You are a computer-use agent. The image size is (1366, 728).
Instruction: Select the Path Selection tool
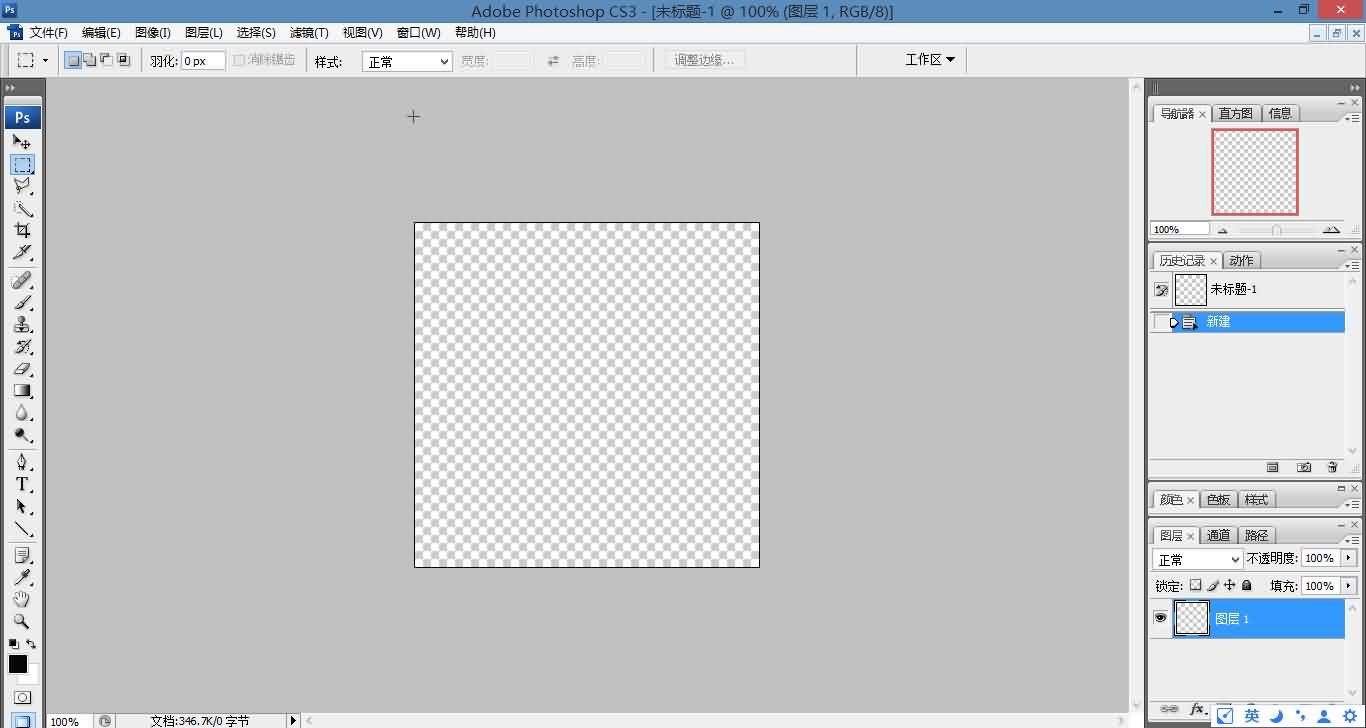pos(22,506)
